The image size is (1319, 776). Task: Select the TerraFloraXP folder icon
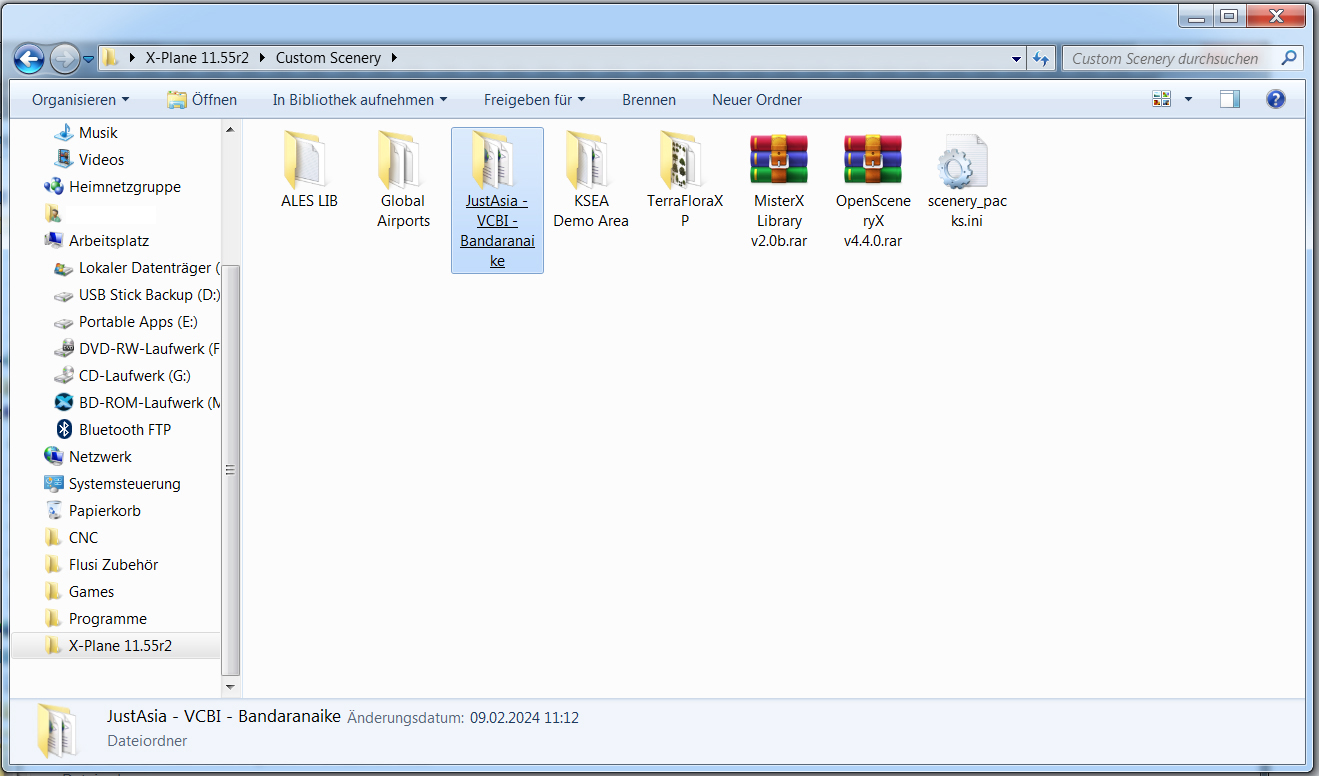point(685,161)
